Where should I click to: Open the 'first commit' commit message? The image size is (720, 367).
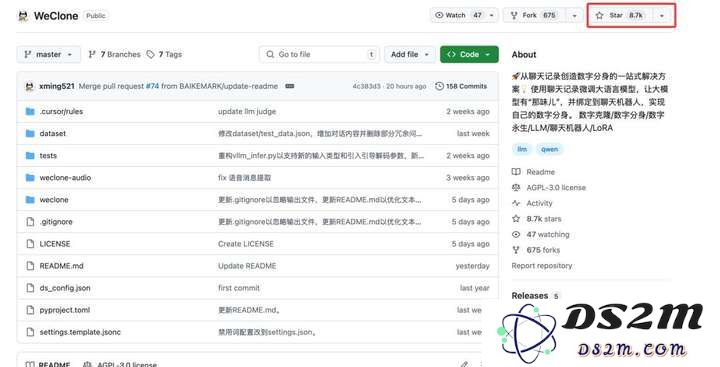point(239,288)
